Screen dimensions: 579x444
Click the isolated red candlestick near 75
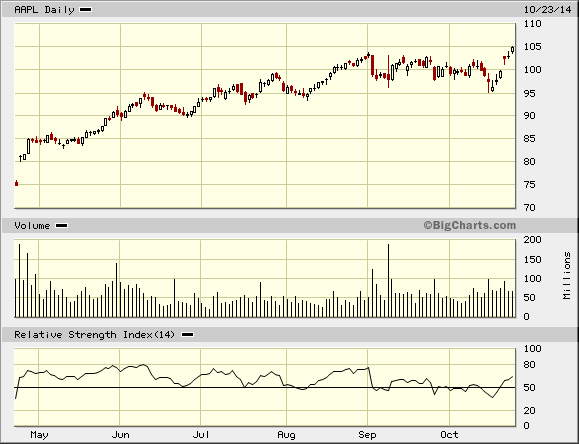tap(16, 183)
